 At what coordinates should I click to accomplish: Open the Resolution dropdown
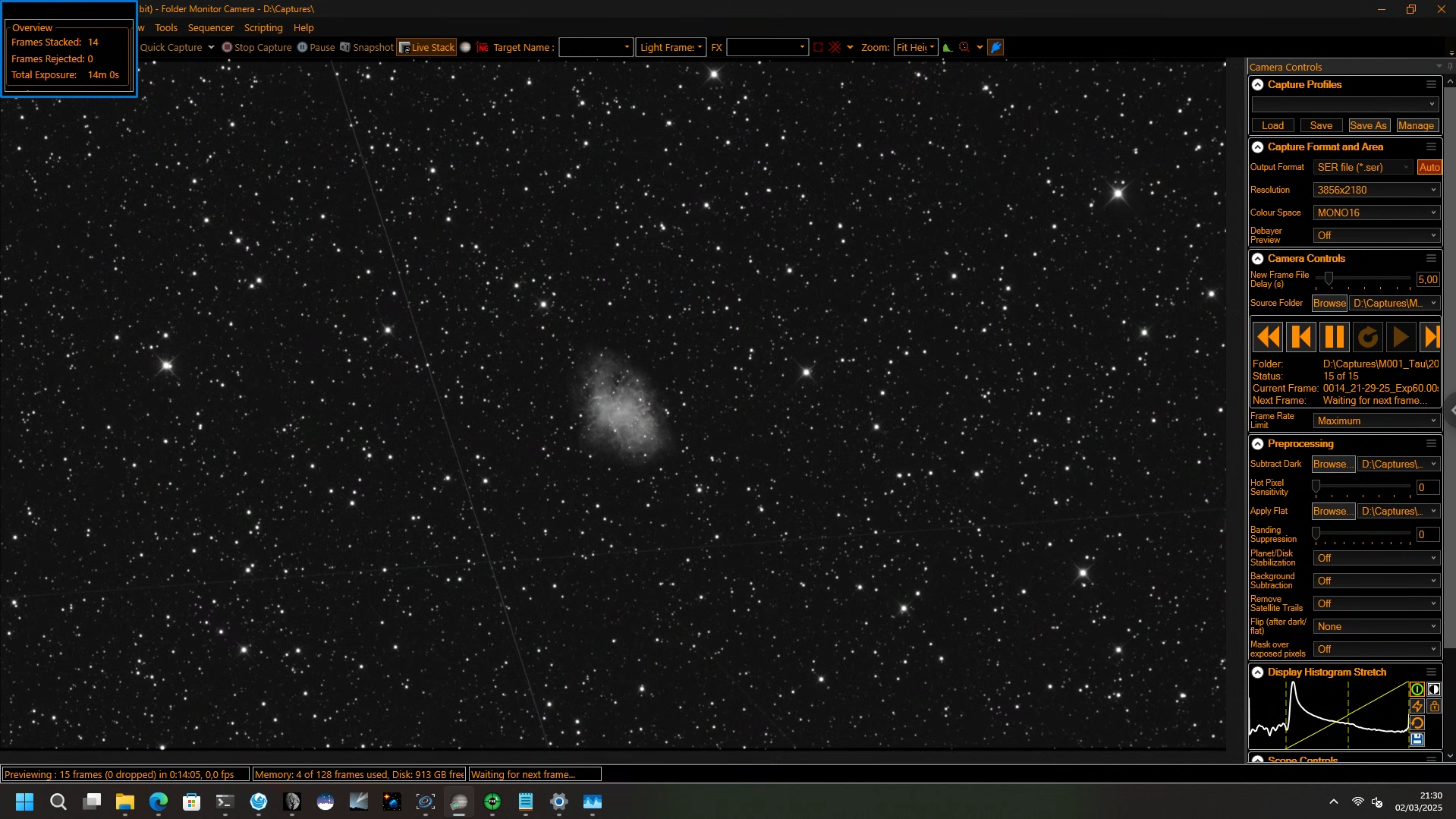tap(1377, 190)
